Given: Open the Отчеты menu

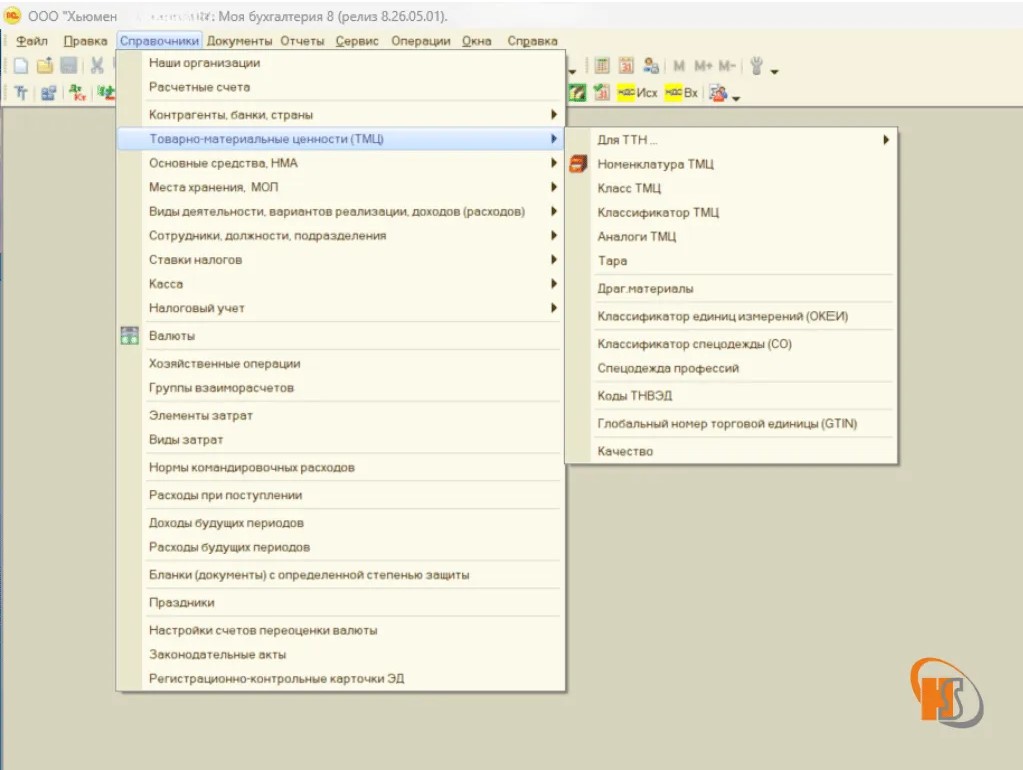Looking at the screenshot, I should click(x=302, y=40).
